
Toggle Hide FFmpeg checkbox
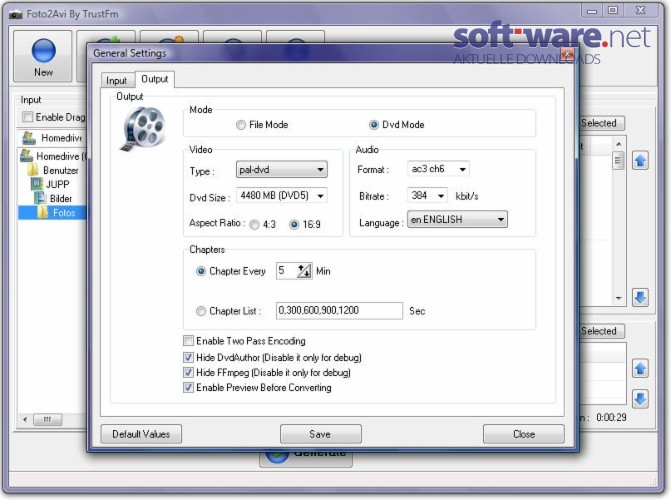[x=188, y=372]
